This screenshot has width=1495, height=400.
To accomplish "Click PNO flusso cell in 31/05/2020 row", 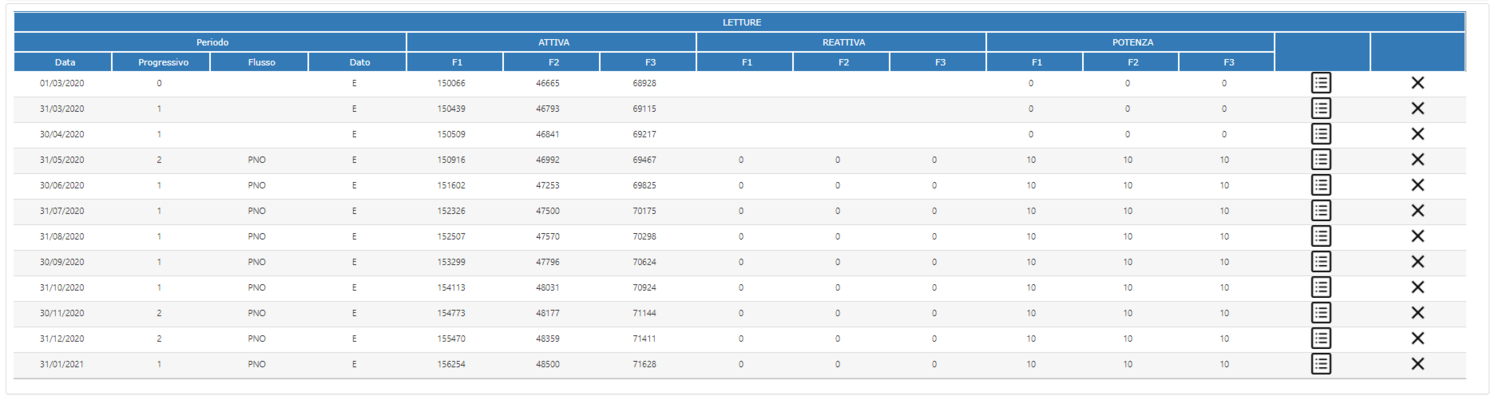I will tap(257, 160).
